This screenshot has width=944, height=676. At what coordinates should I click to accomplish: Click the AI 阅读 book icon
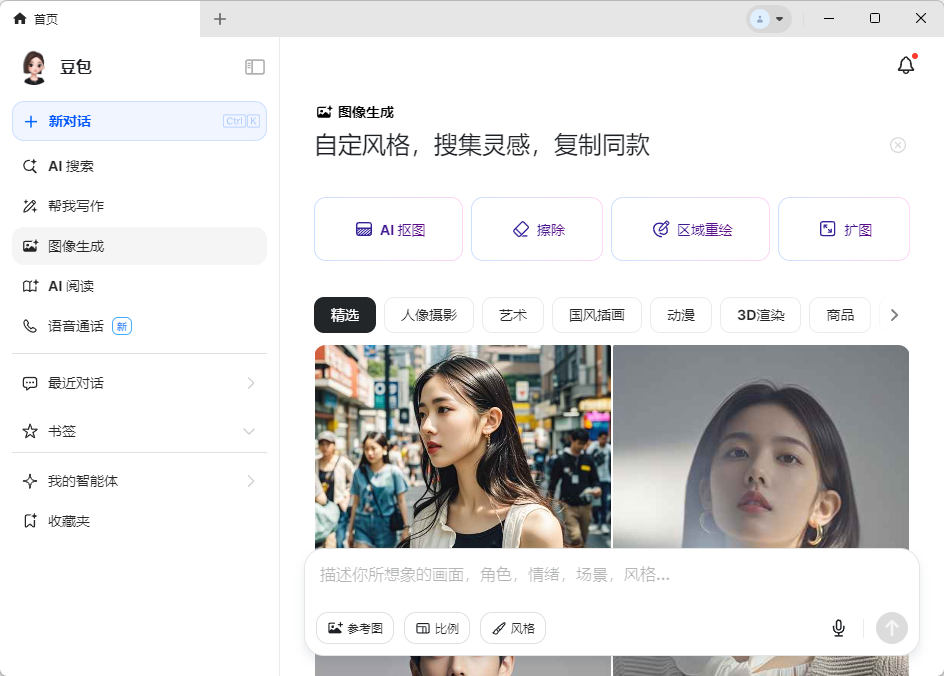(x=30, y=286)
